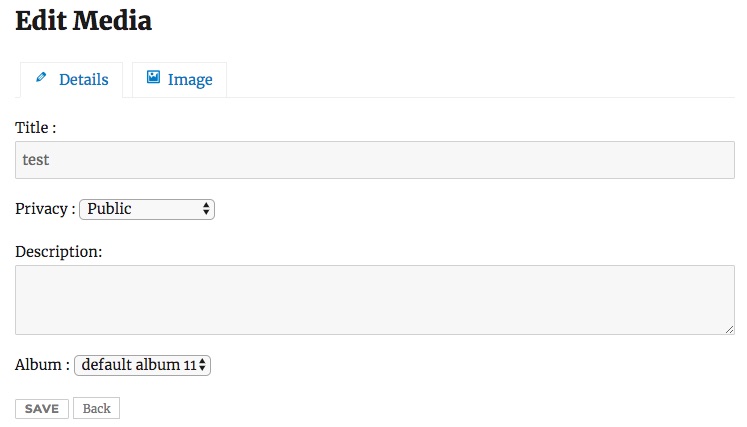Go back using the Back button
The height and width of the screenshot is (427, 747).
click(x=96, y=408)
